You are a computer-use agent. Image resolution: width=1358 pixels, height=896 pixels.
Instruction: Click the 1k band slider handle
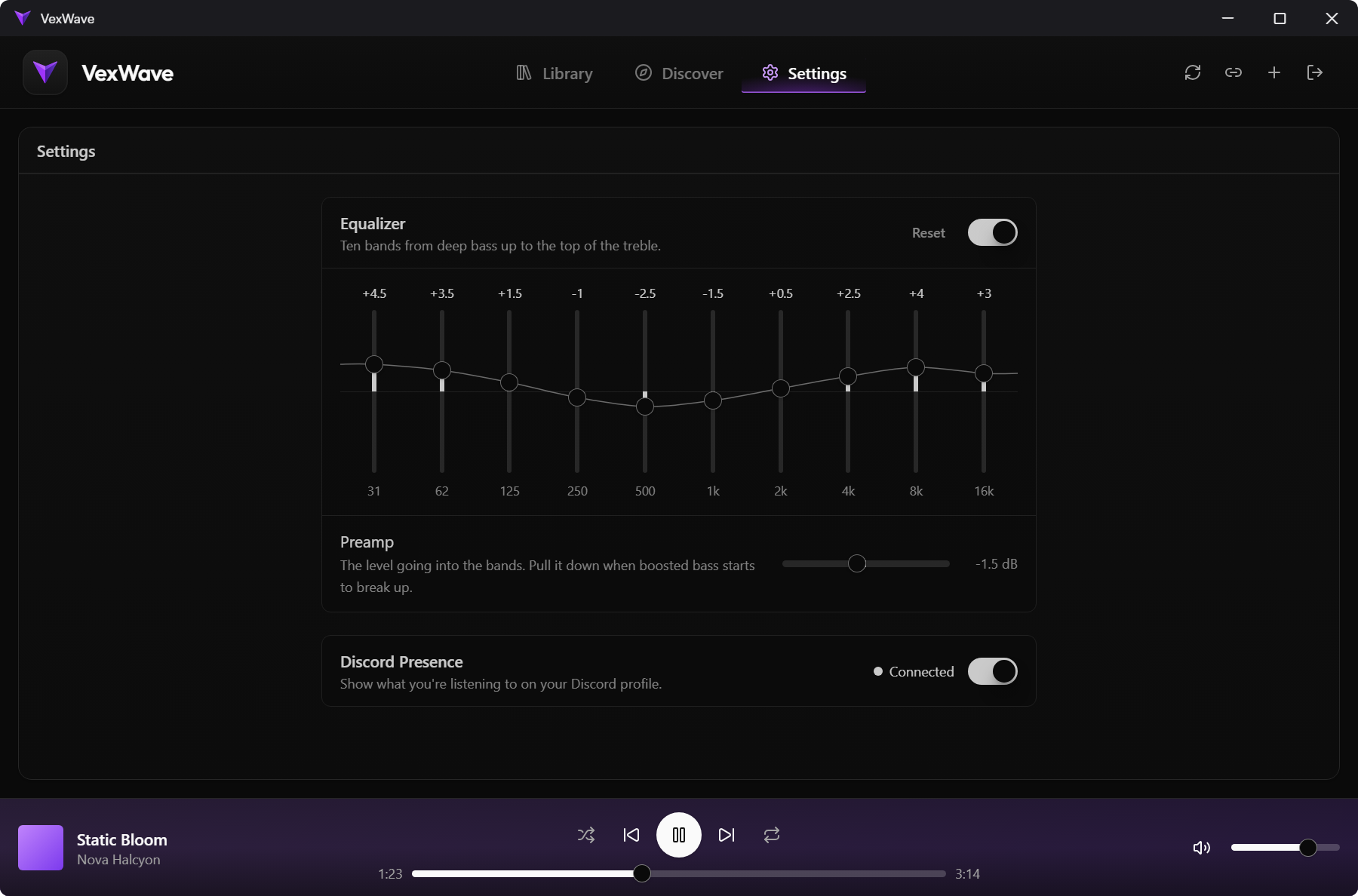pos(713,400)
